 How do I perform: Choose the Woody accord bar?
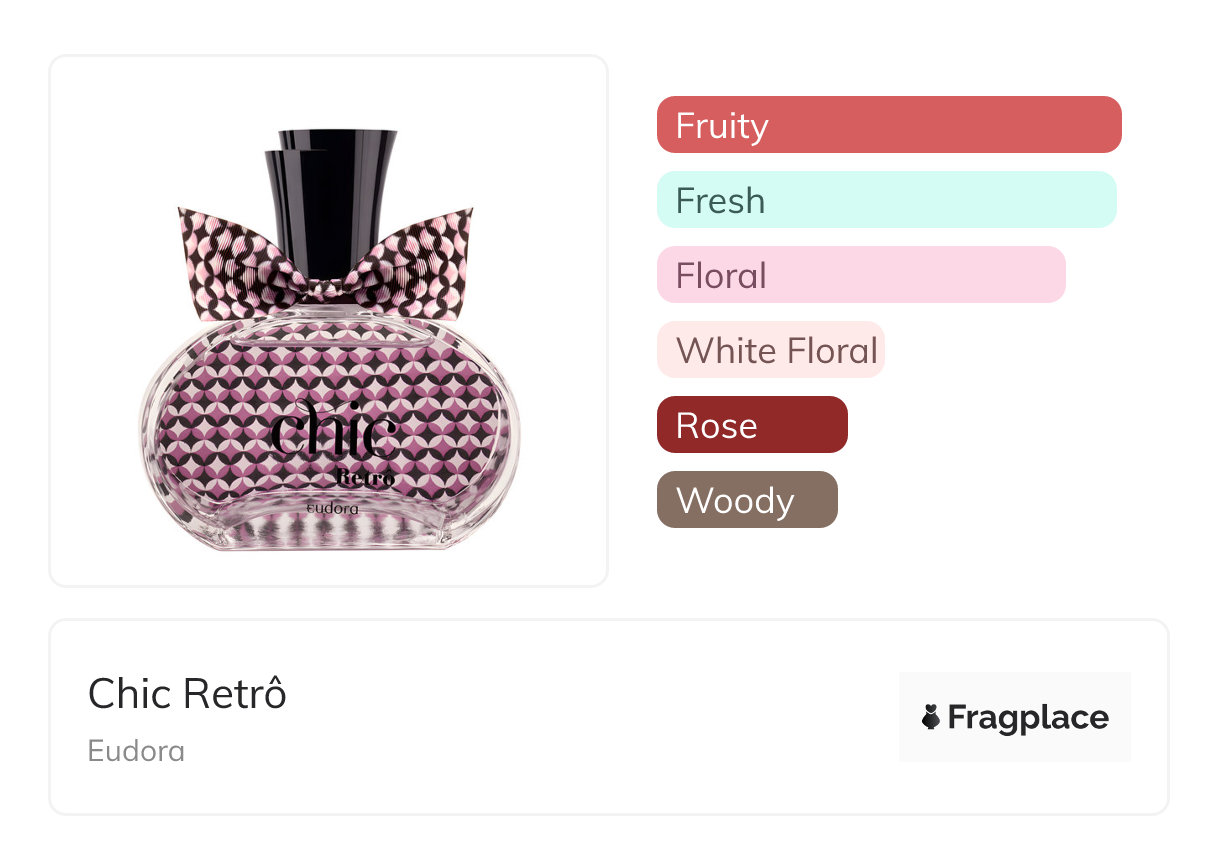point(746,500)
